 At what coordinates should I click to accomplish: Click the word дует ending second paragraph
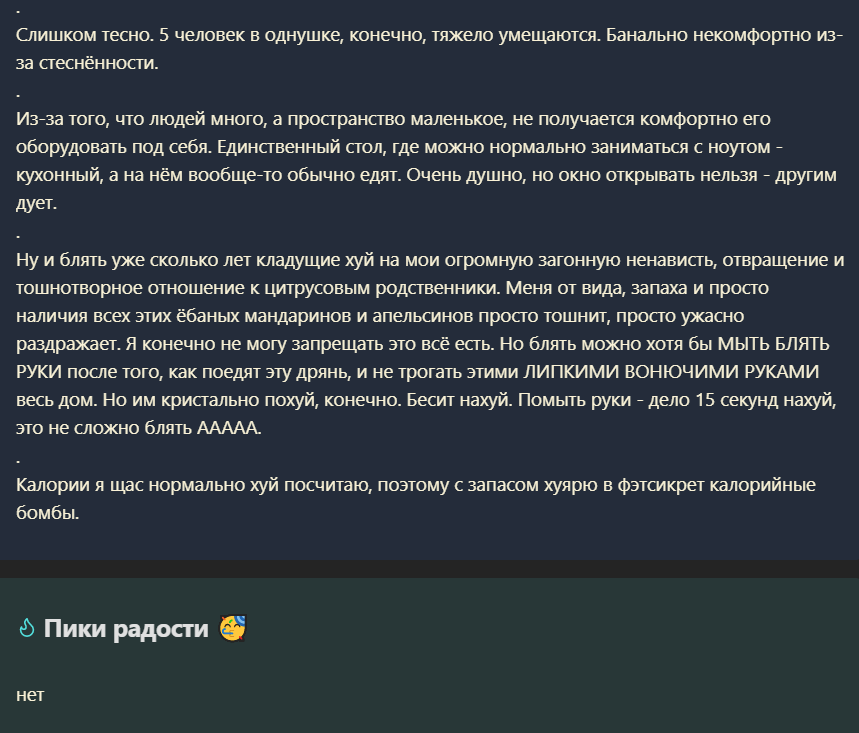click(x=36, y=203)
